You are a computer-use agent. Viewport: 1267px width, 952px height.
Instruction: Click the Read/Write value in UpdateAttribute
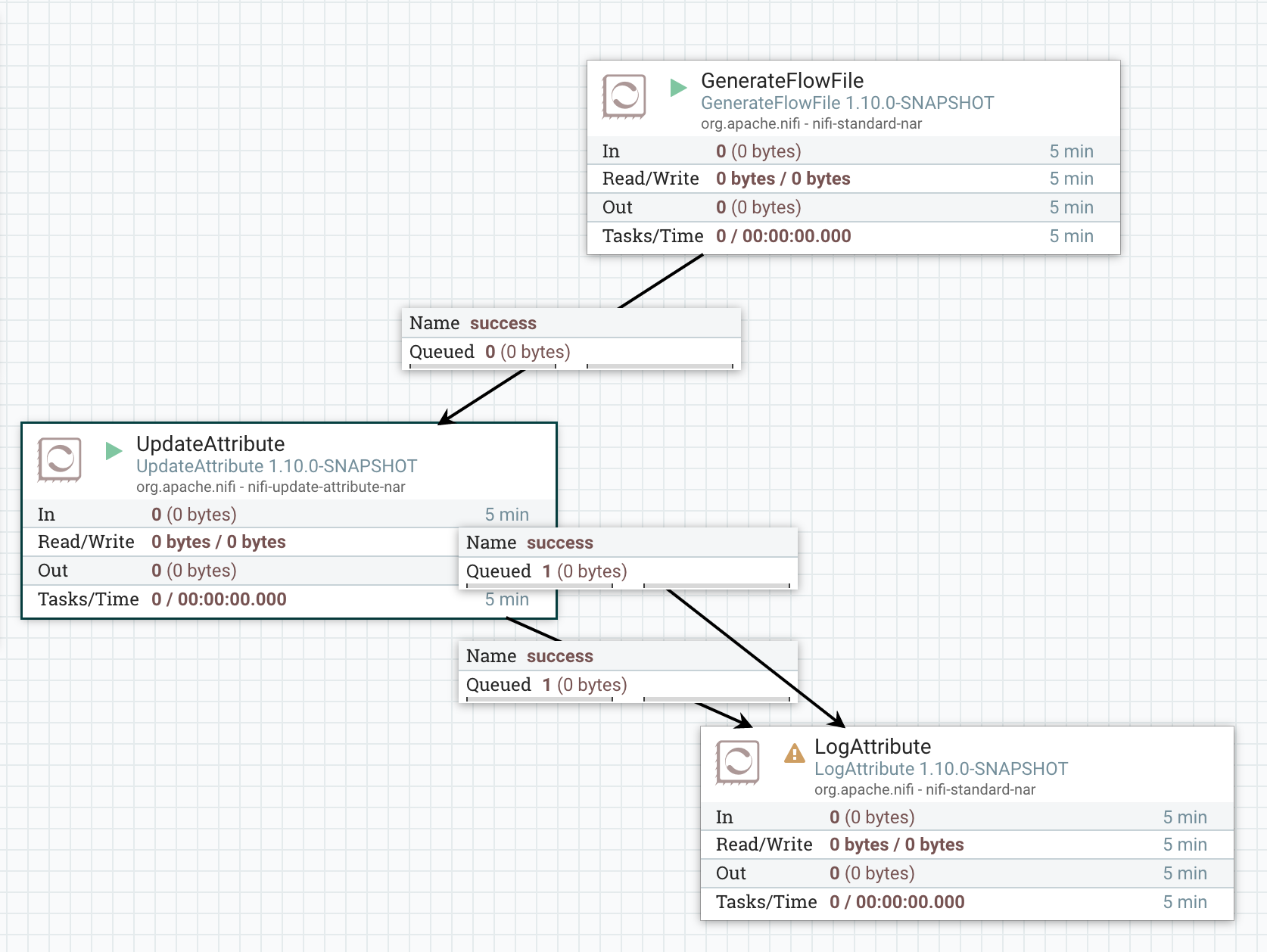pos(218,542)
